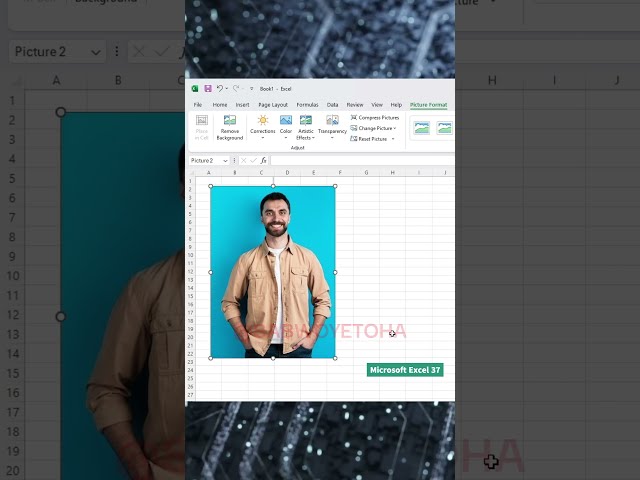Open the Undo history dropdown arrow
This screenshot has height=480, width=640.
(x=227, y=89)
